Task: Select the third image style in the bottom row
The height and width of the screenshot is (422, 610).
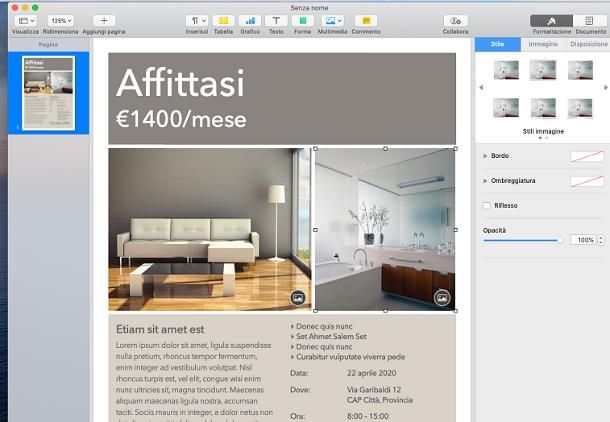Action: point(580,108)
